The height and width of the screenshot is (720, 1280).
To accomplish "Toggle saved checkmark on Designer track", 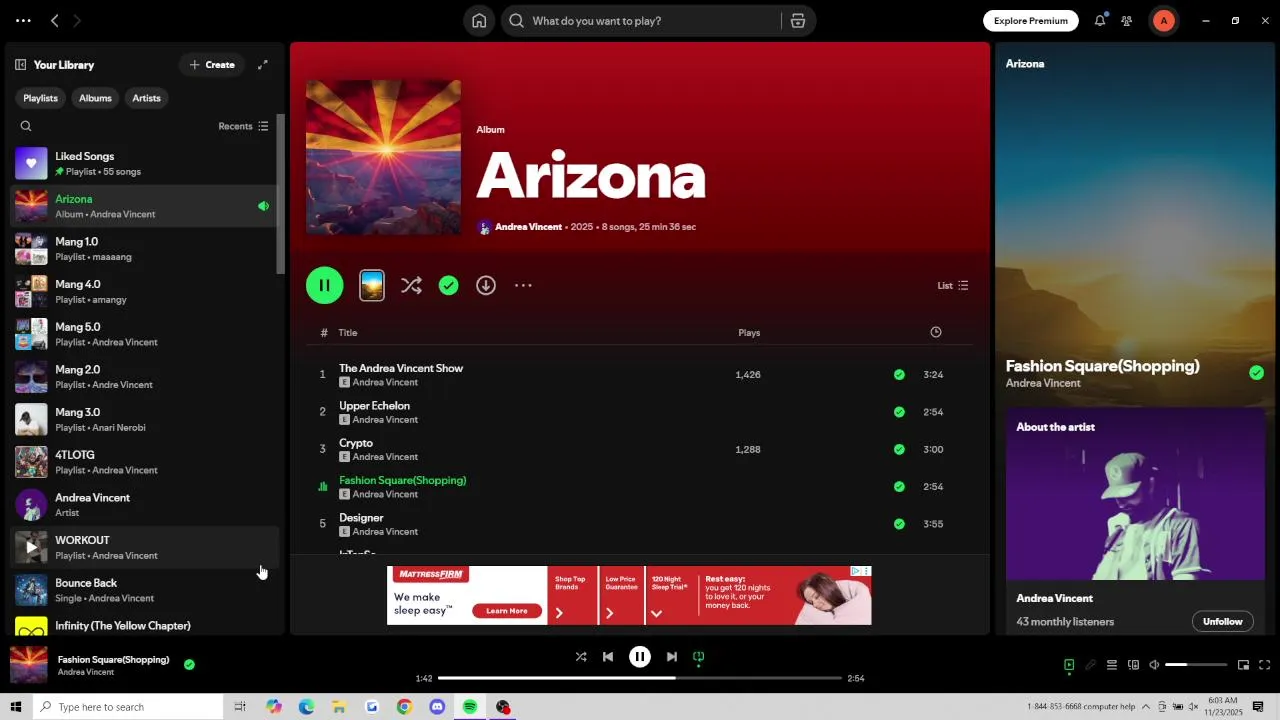I will point(899,524).
